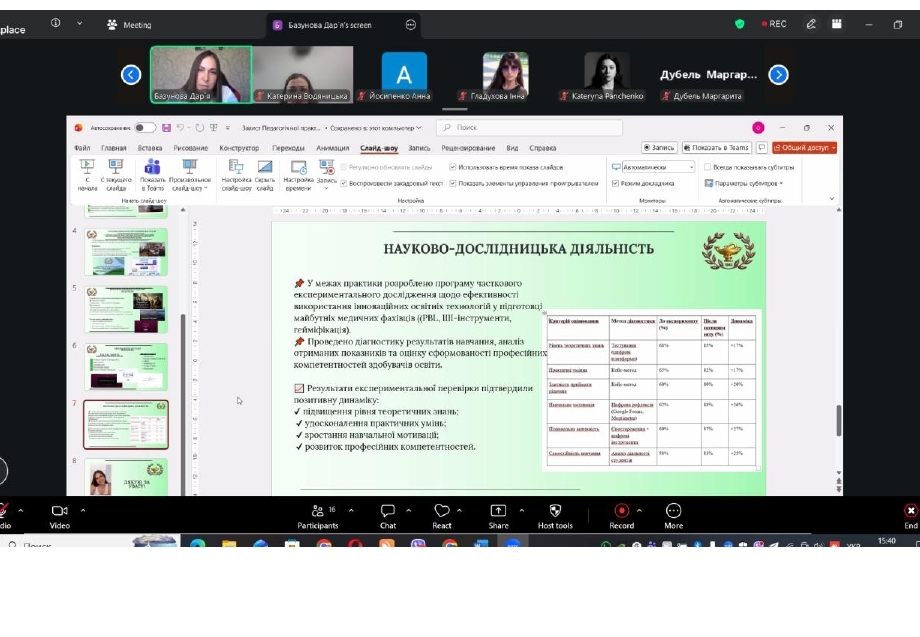Click the Zoom Share screen button
The image size is (920, 637).
pyautogui.click(x=498, y=516)
